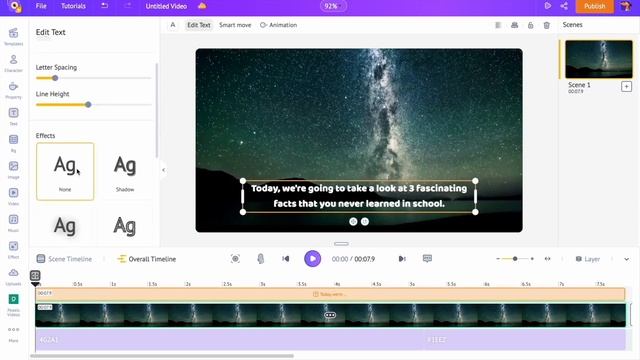Expand the timeline chevron next to Layer
The image size is (640, 360).
627,259
